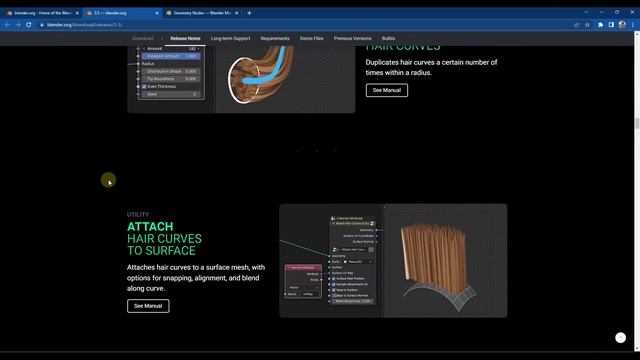The image size is (640, 360).
Task: Open the Attach Hair Curves node preview image
Action: pos(393,260)
